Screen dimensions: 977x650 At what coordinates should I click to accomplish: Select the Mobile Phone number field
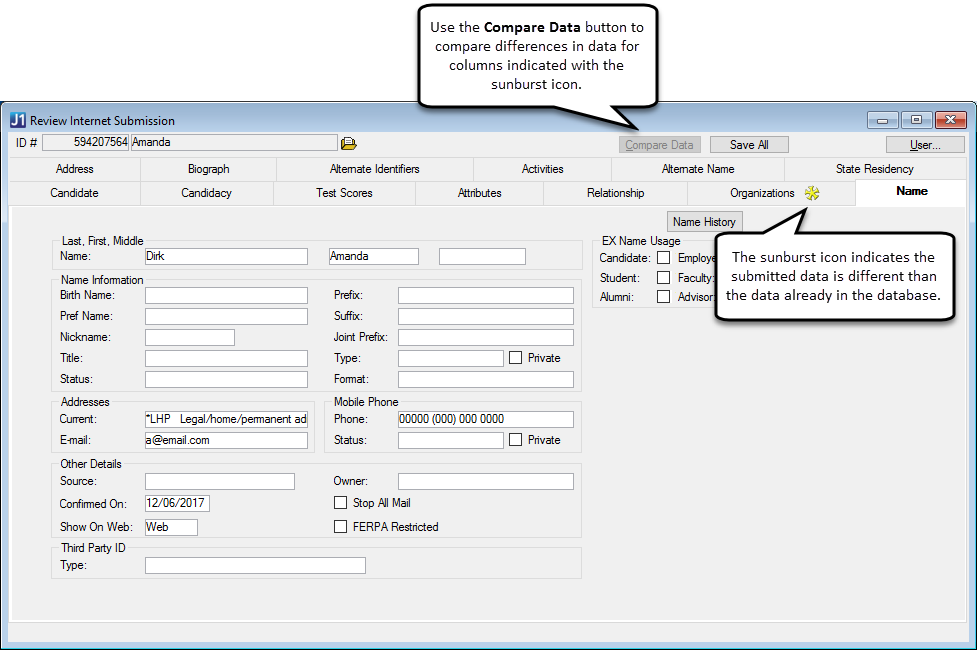point(485,419)
